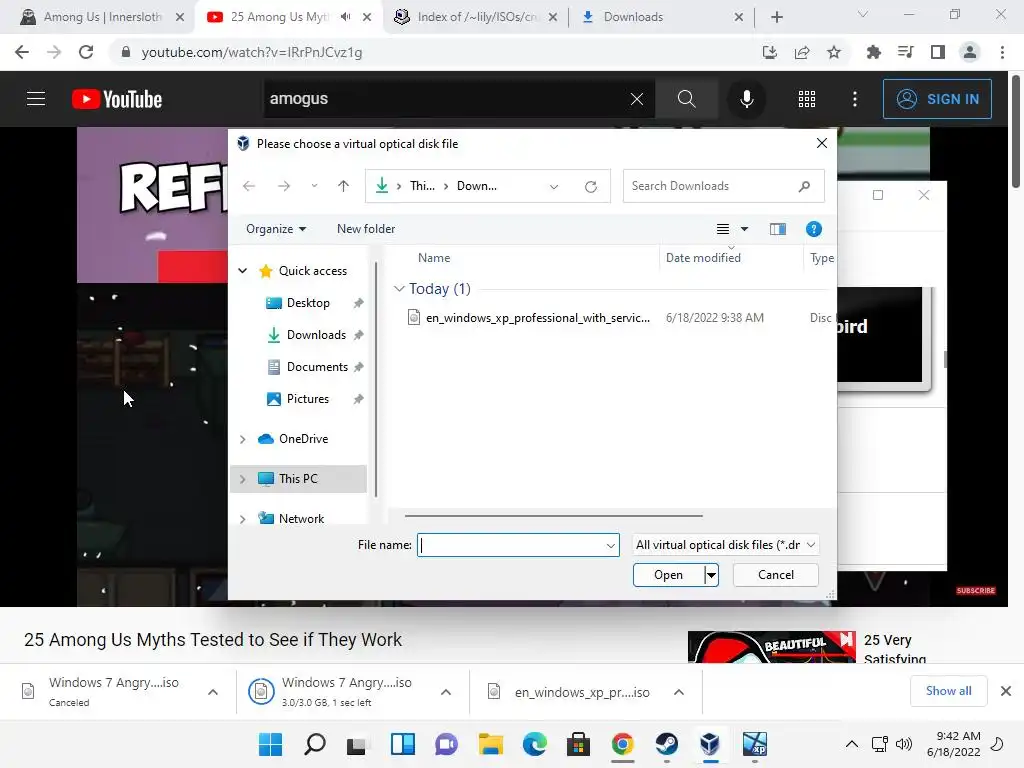Image resolution: width=1024 pixels, height=768 pixels.
Task: Go up one folder level in dialog
Action: [x=344, y=186]
